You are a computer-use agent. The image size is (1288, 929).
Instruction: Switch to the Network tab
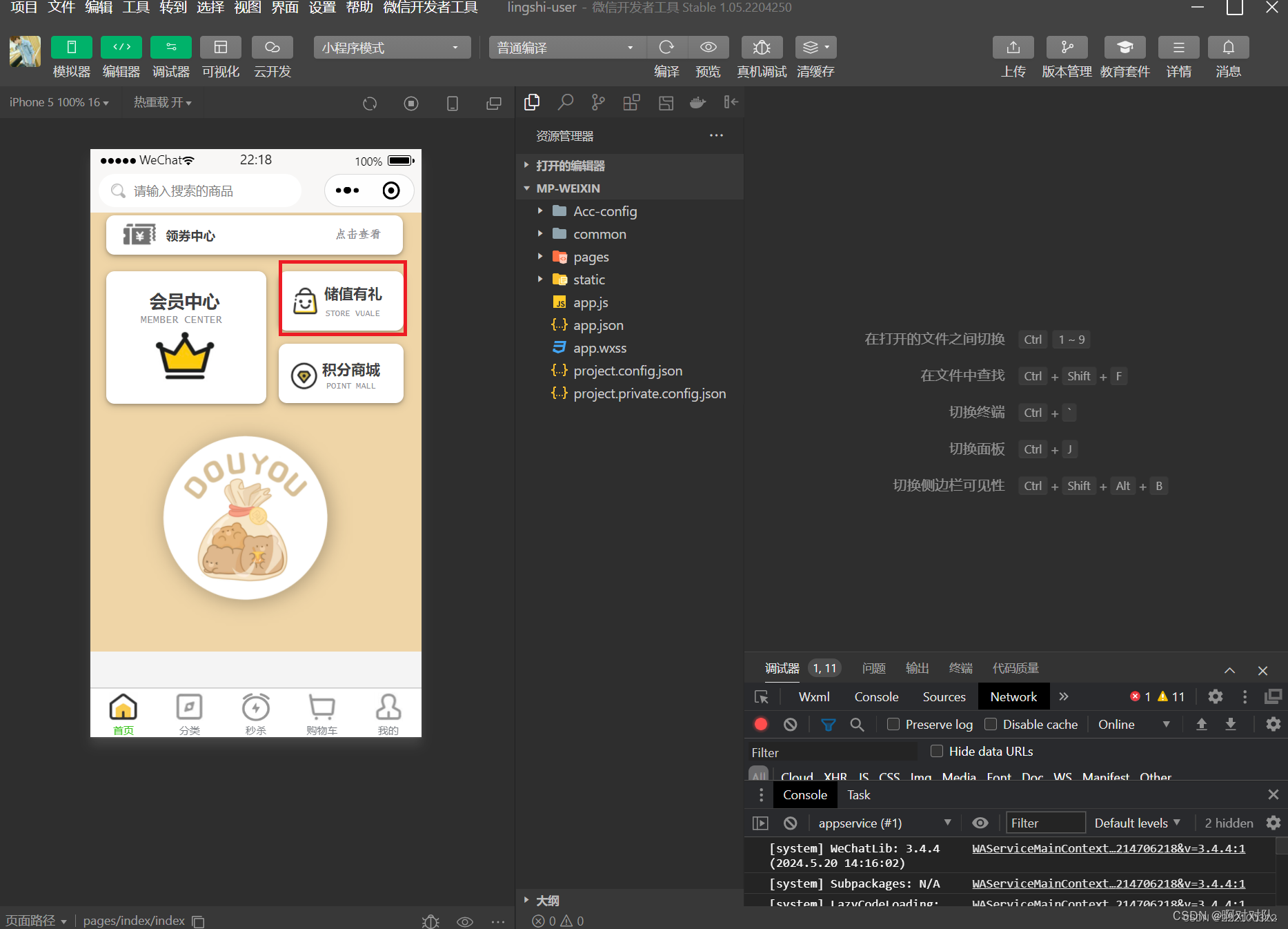point(1013,696)
